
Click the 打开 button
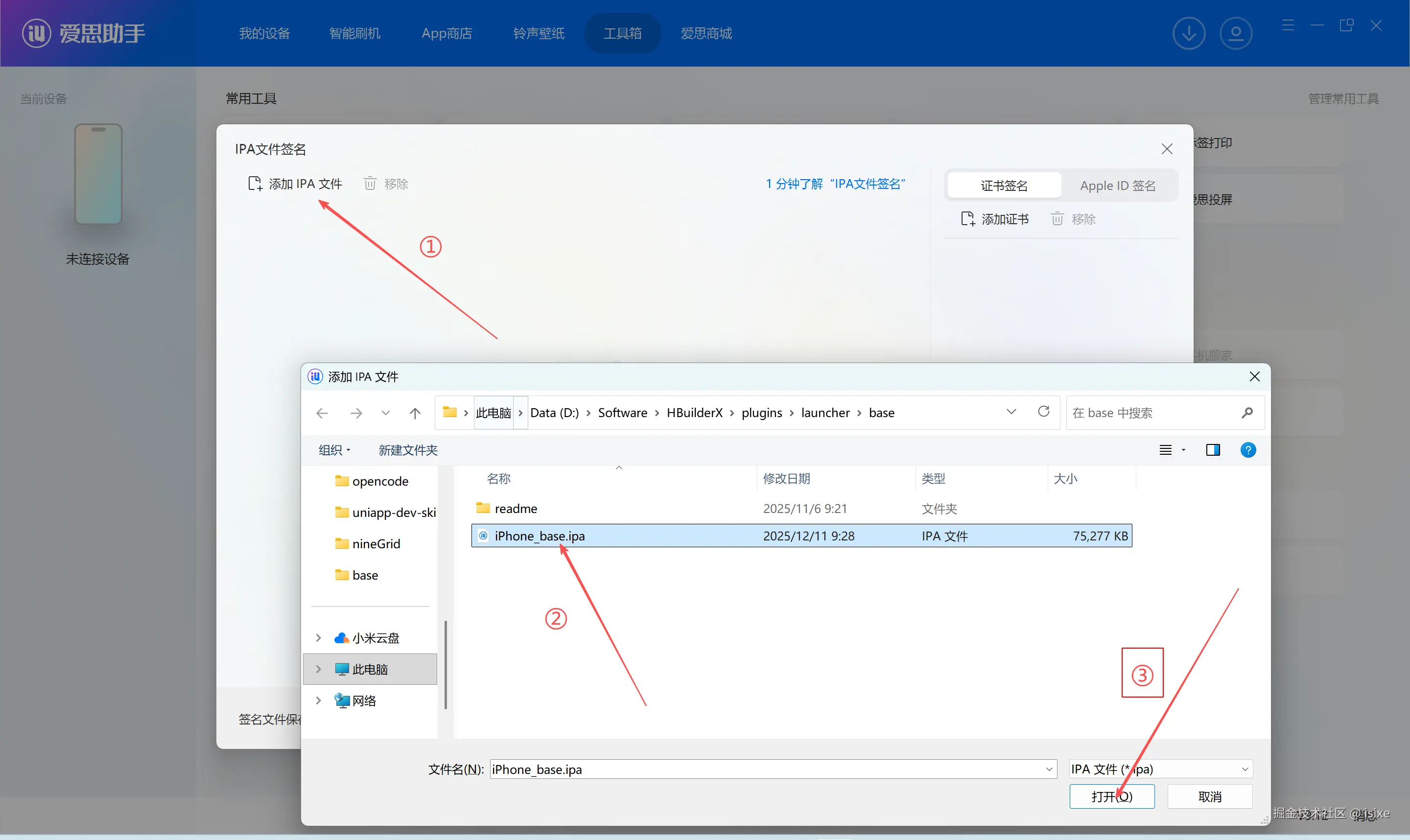[1111, 796]
